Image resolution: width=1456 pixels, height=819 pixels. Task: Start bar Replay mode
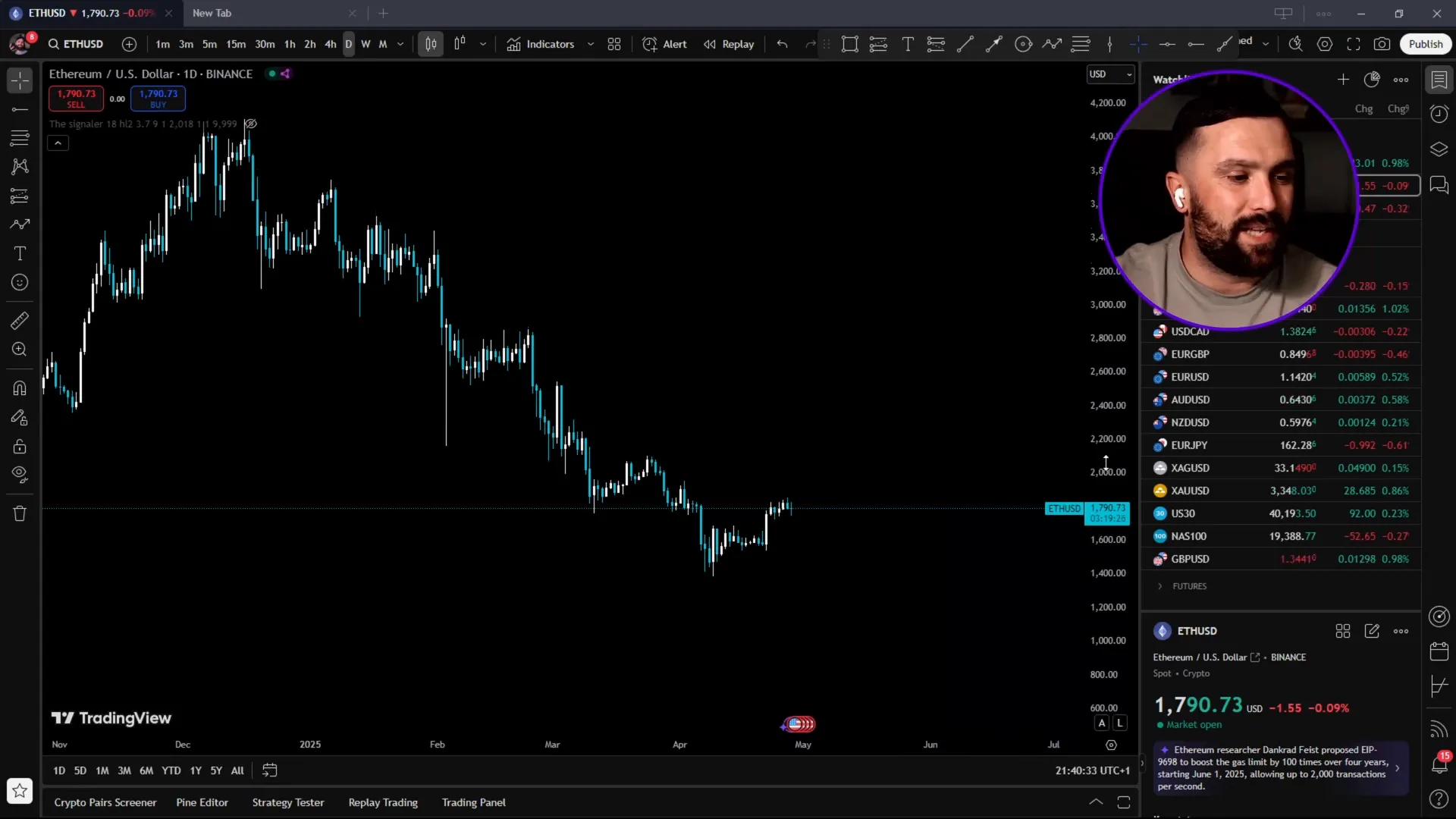coord(729,44)
